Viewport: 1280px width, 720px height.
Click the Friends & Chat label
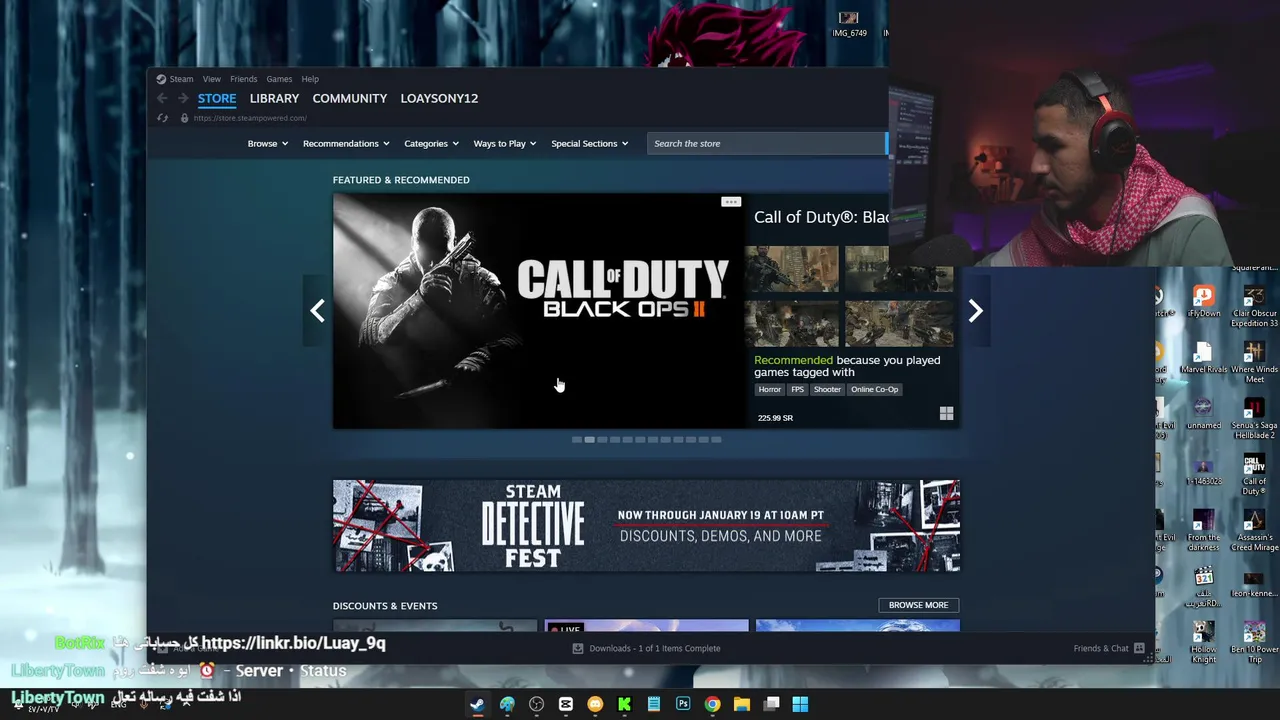1101,648
